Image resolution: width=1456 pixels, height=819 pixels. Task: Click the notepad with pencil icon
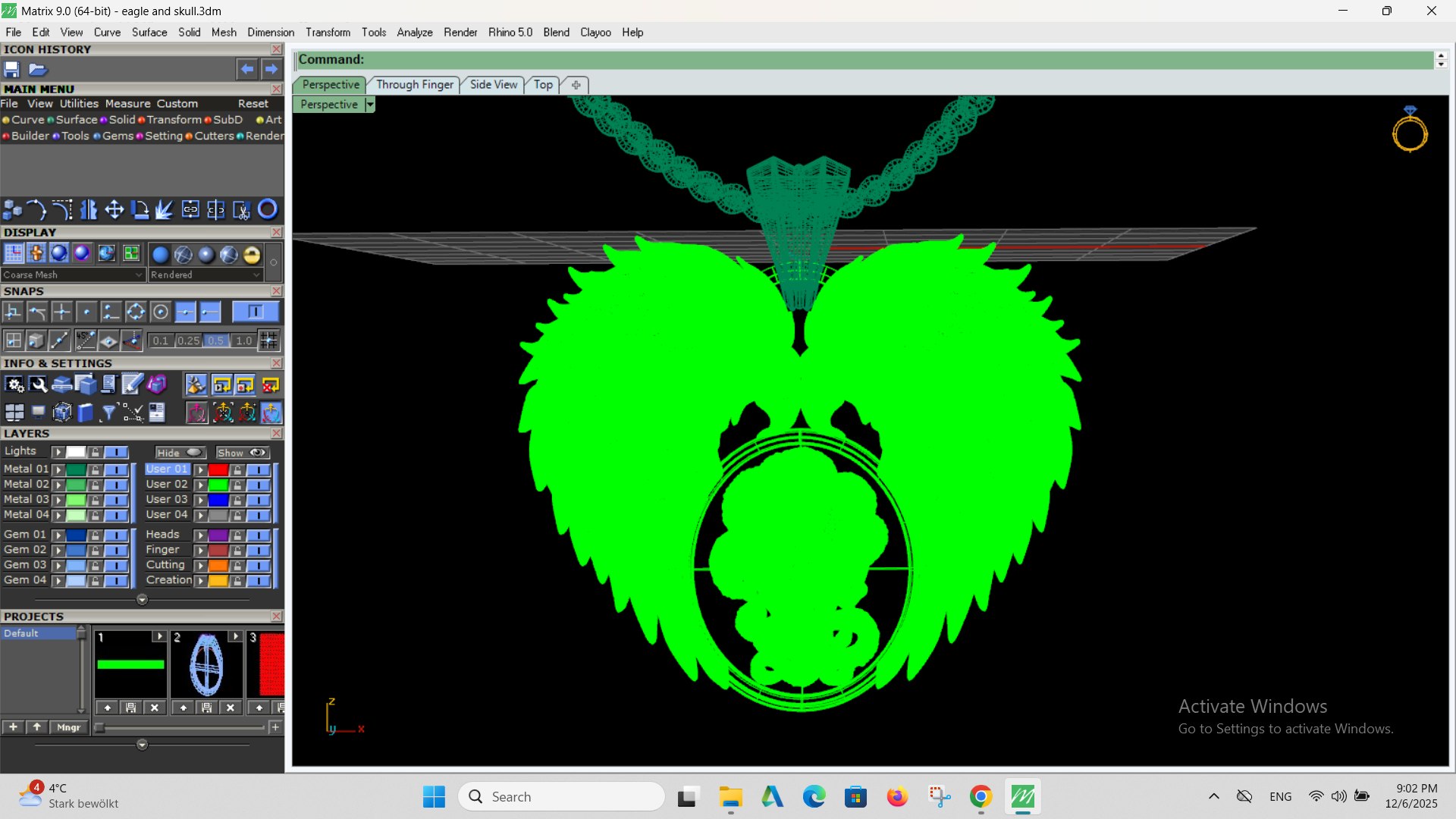tap(132, 385)
